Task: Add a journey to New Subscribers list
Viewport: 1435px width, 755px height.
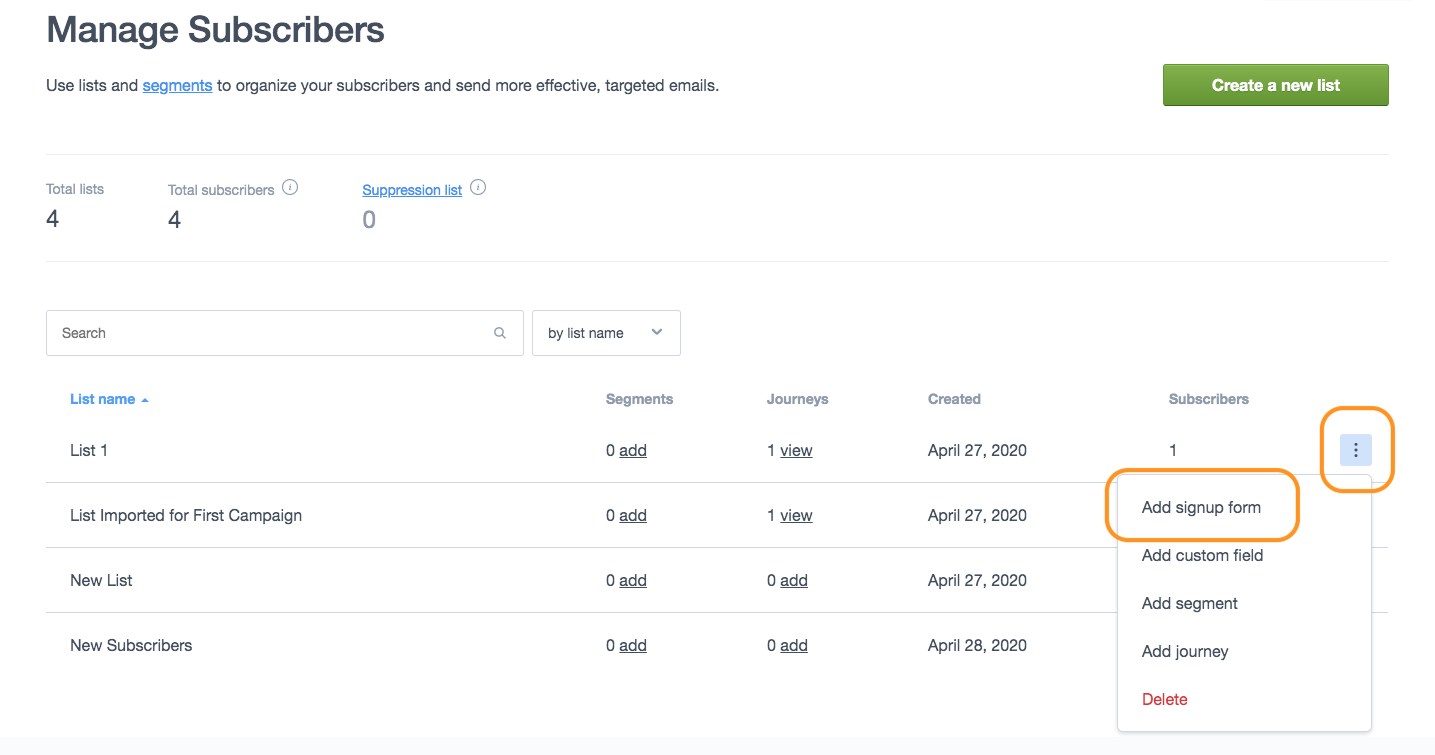Action: [x=794, y=646]
